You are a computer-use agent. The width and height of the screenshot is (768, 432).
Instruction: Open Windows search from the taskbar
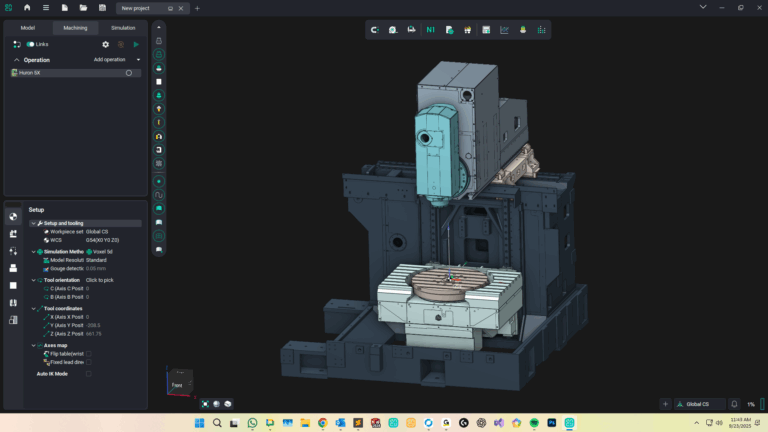217,423
